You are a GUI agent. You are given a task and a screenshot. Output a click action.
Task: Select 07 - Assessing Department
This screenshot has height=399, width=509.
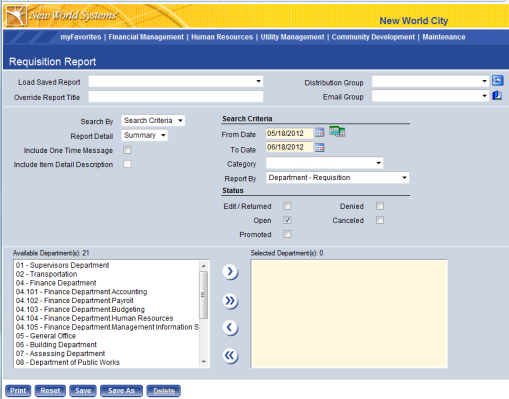click(x=60, y=354)
